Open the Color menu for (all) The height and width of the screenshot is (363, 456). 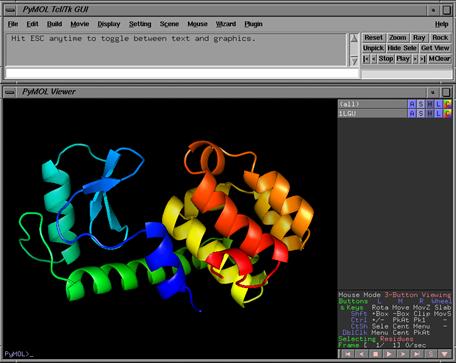pyautogui.click(x=447, y=104)
